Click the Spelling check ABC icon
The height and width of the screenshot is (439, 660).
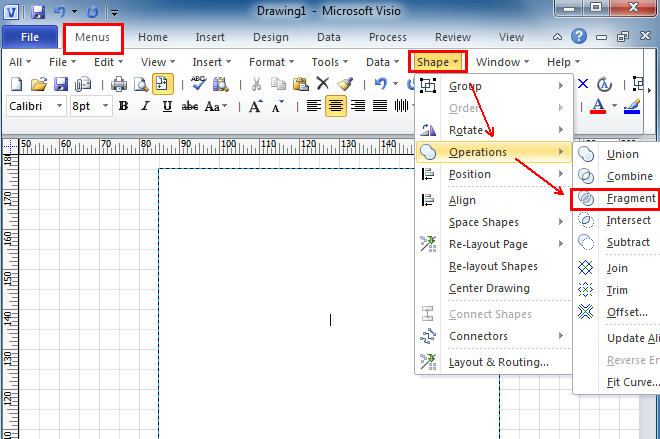pos(198,83)
